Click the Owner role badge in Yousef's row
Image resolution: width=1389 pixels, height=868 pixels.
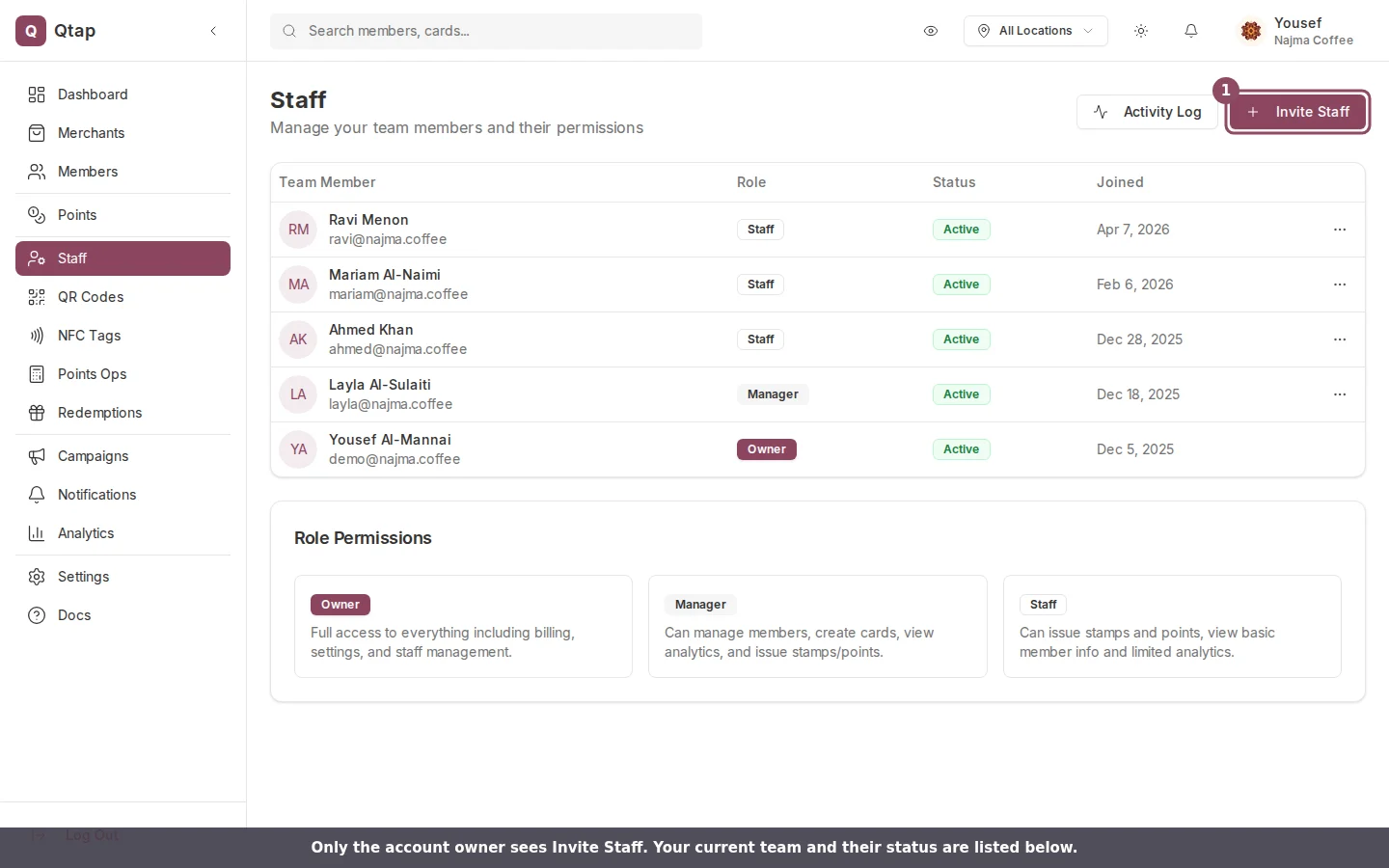tap(767, 449)
